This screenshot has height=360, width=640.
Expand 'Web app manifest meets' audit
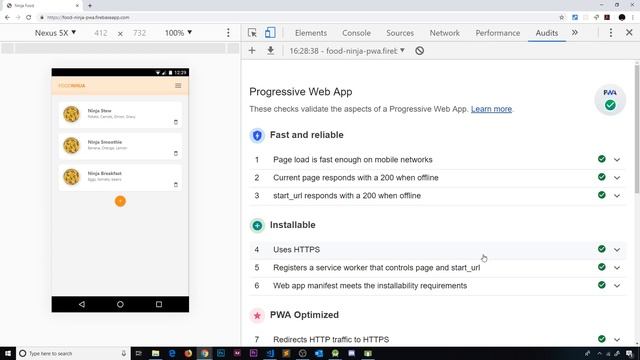pos(617,285)
